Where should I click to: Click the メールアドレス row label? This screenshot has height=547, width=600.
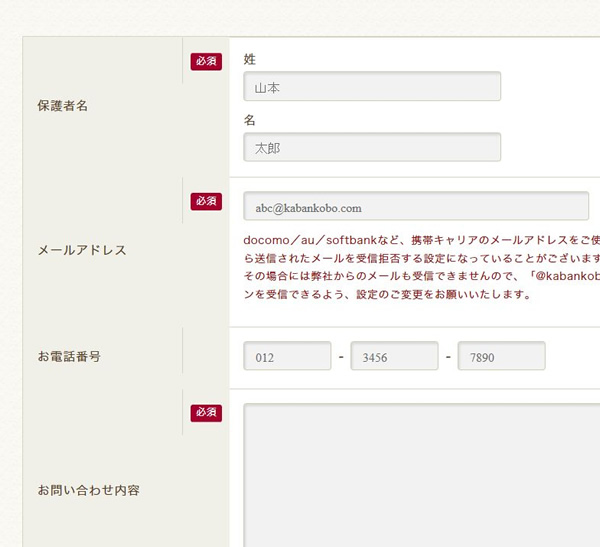(82, 250)
